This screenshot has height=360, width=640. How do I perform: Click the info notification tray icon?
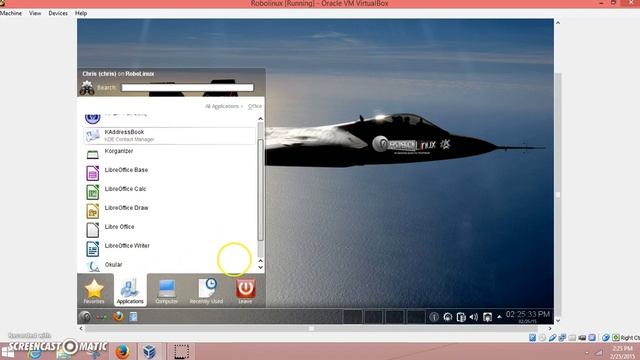434,317
